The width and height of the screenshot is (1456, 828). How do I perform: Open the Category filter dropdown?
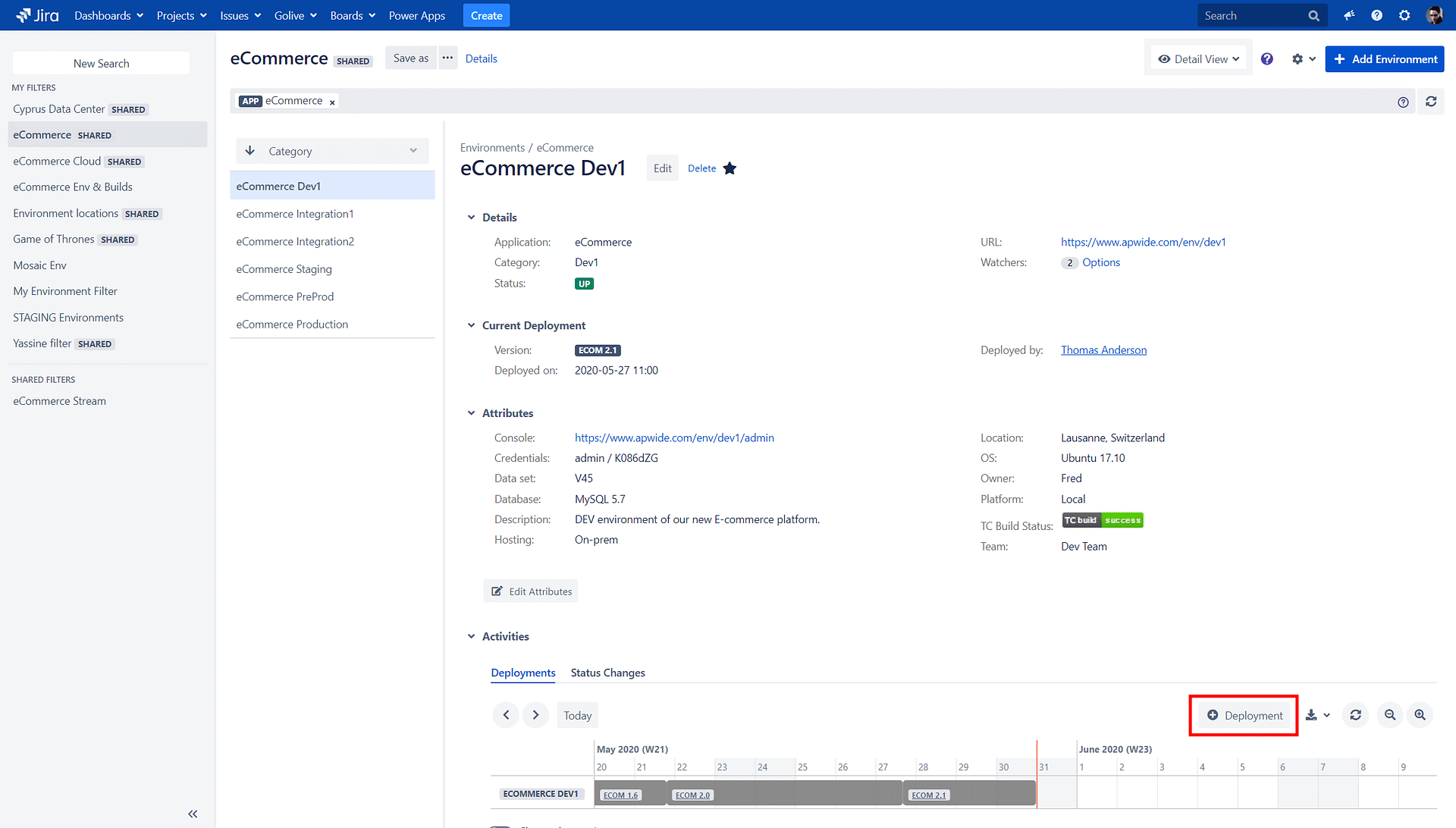(x=413, y=150)
